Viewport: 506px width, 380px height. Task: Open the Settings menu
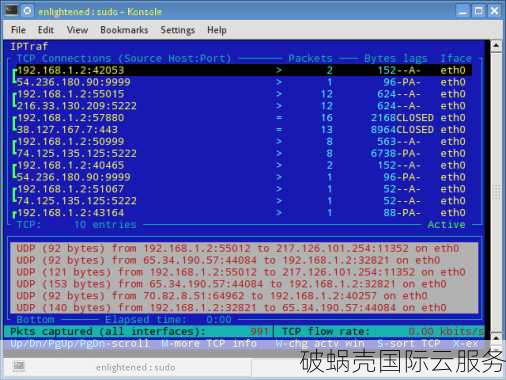(178, 30)
